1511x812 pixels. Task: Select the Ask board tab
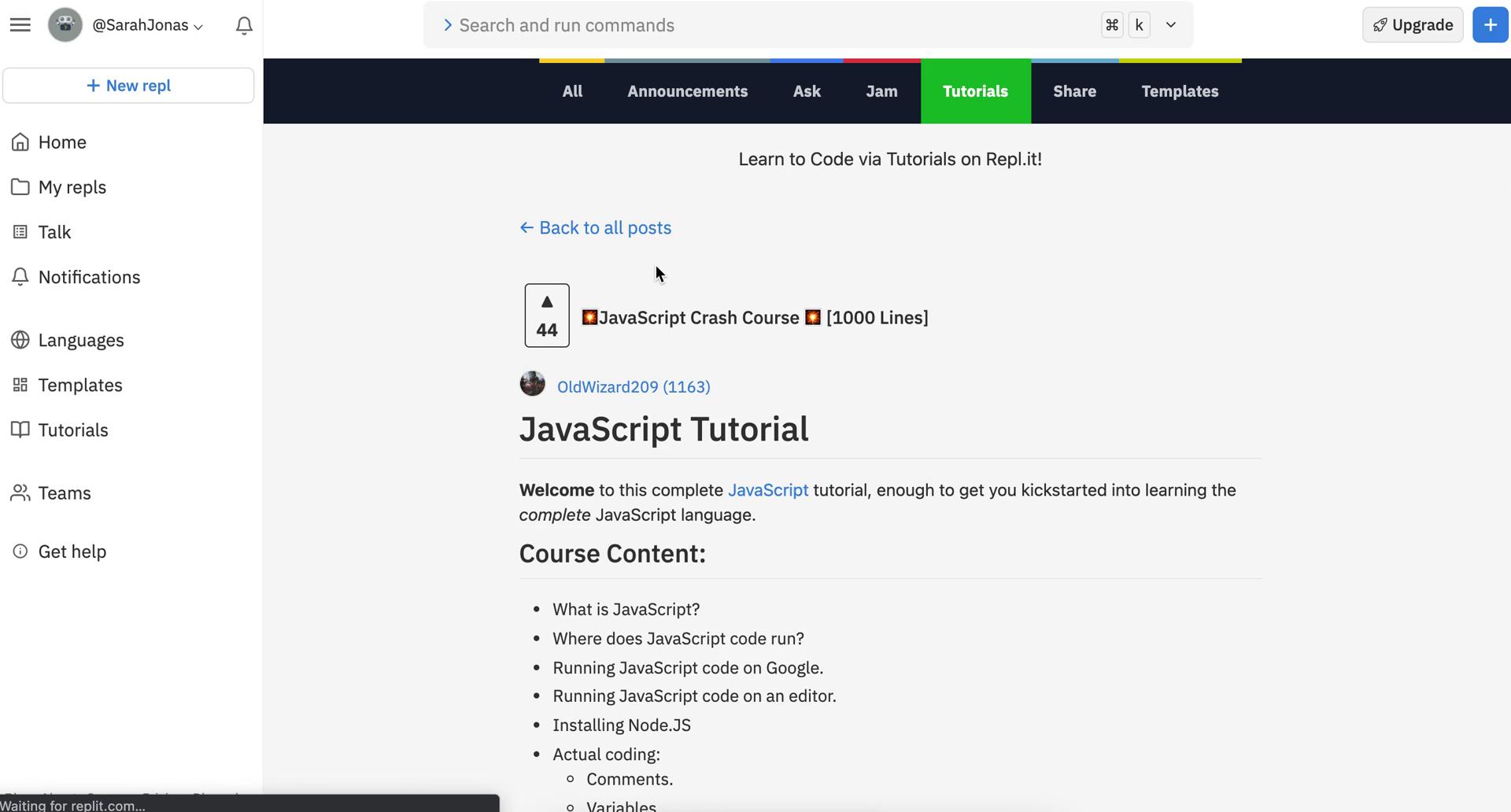807,91
